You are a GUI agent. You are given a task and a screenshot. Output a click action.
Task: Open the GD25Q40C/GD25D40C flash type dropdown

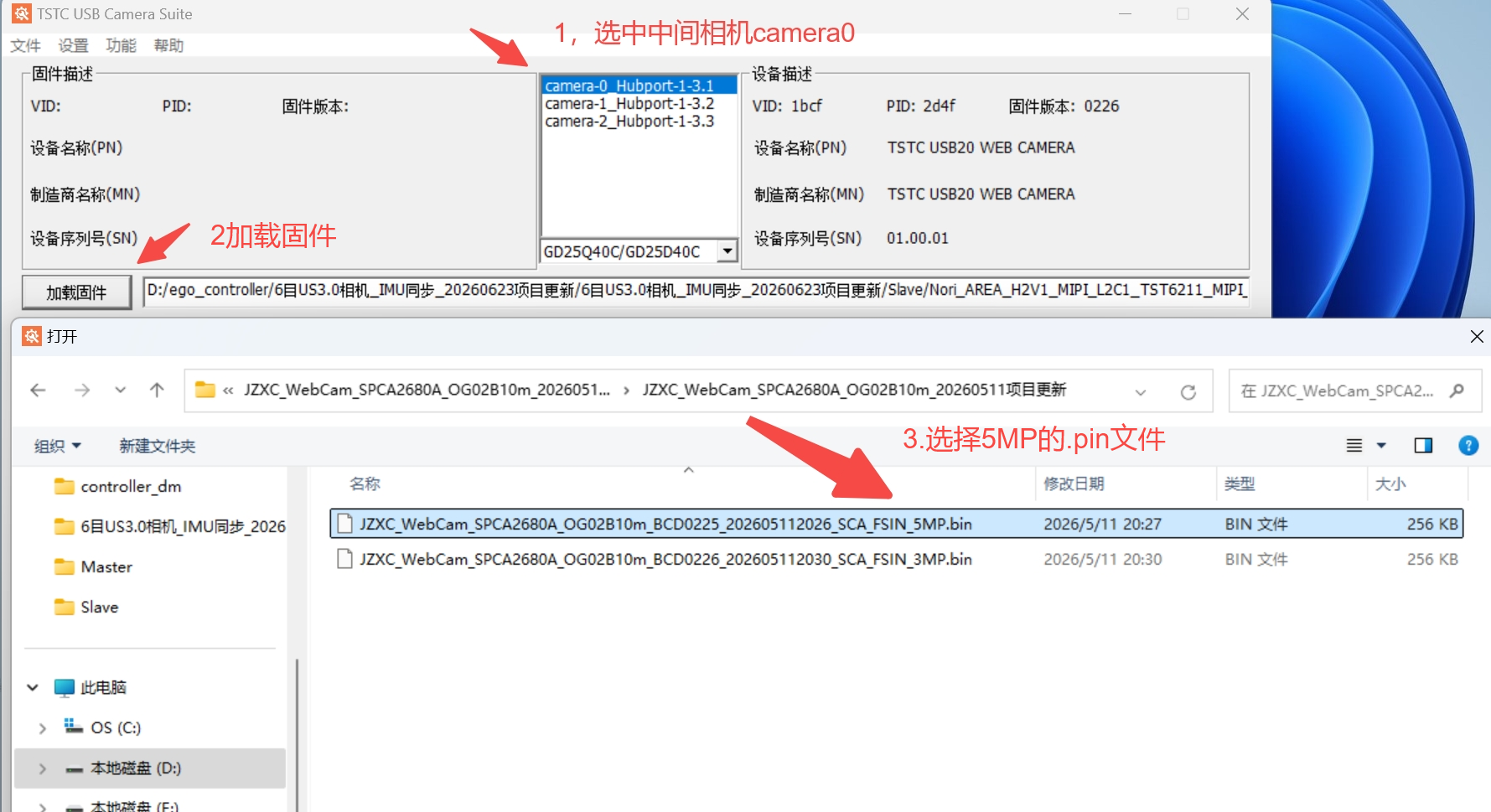coord(727,251)
